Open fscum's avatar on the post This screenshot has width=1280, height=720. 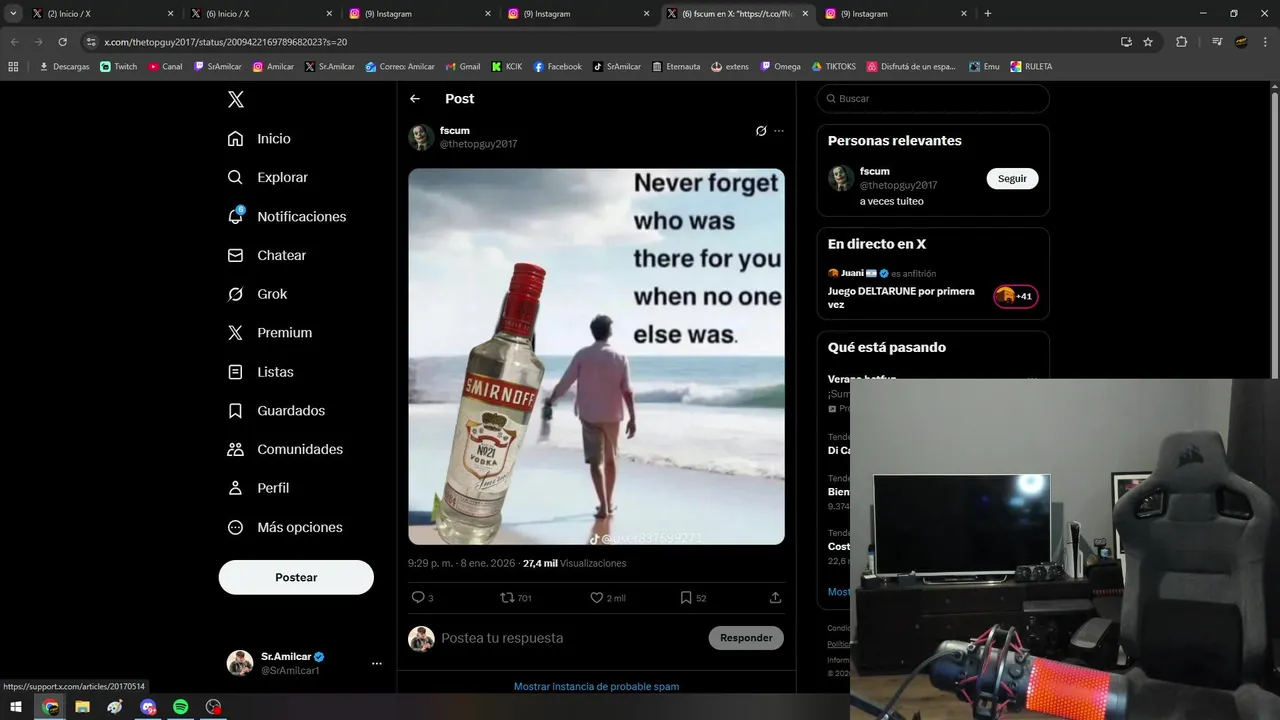(421, 137)
